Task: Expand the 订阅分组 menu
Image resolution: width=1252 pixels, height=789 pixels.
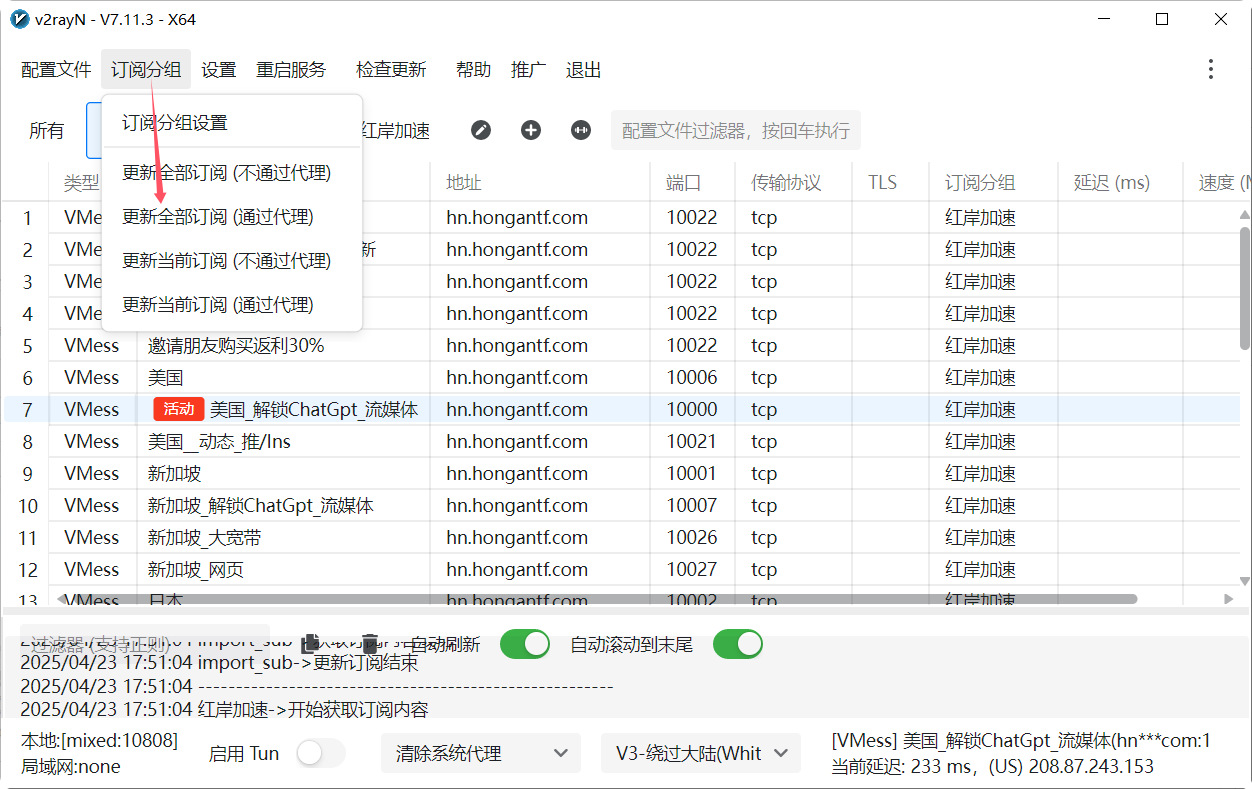Action: point(145,69)
